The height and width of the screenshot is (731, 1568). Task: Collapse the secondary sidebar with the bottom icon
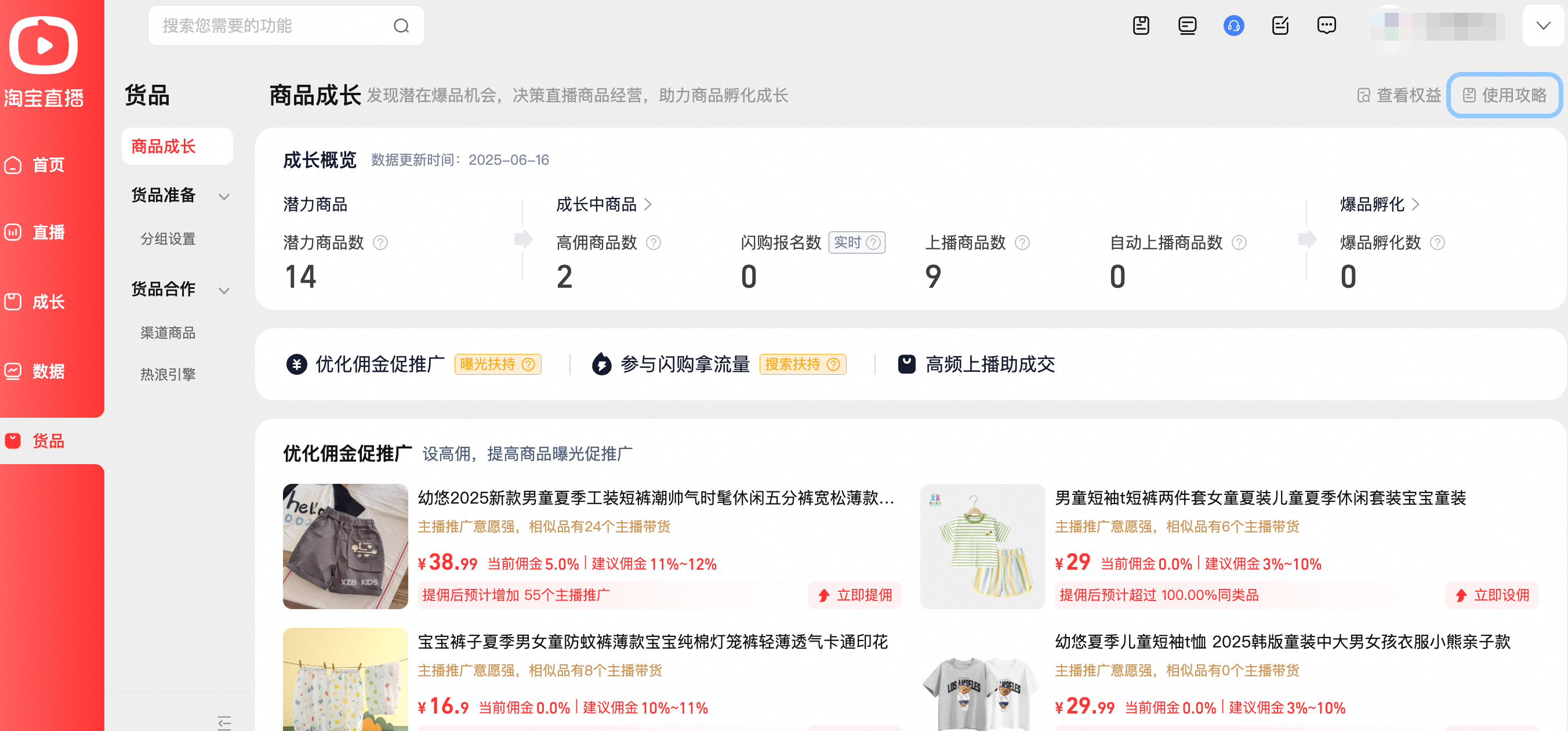[224, 722]
